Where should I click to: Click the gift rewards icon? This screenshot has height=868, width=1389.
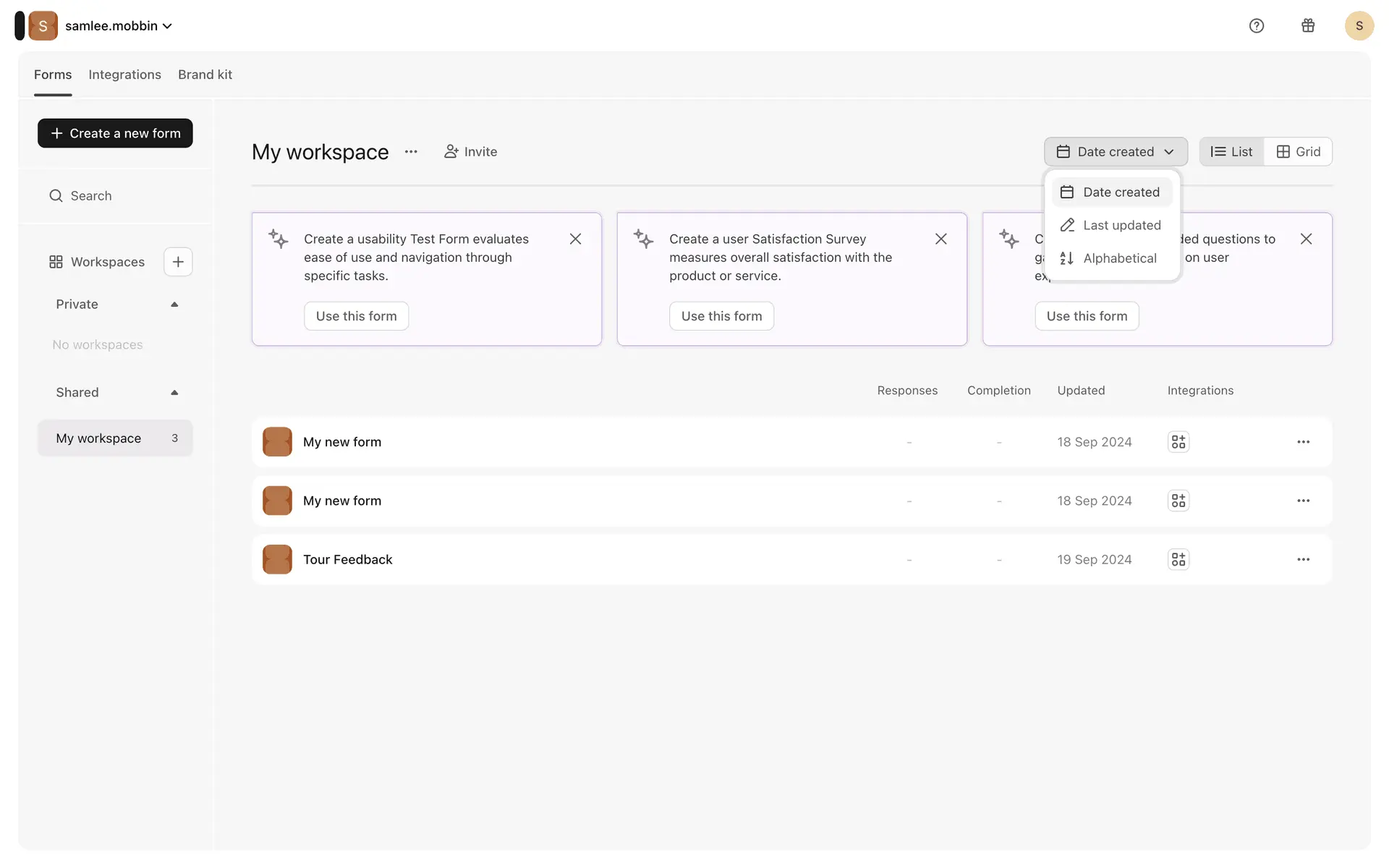(1308, 26)
